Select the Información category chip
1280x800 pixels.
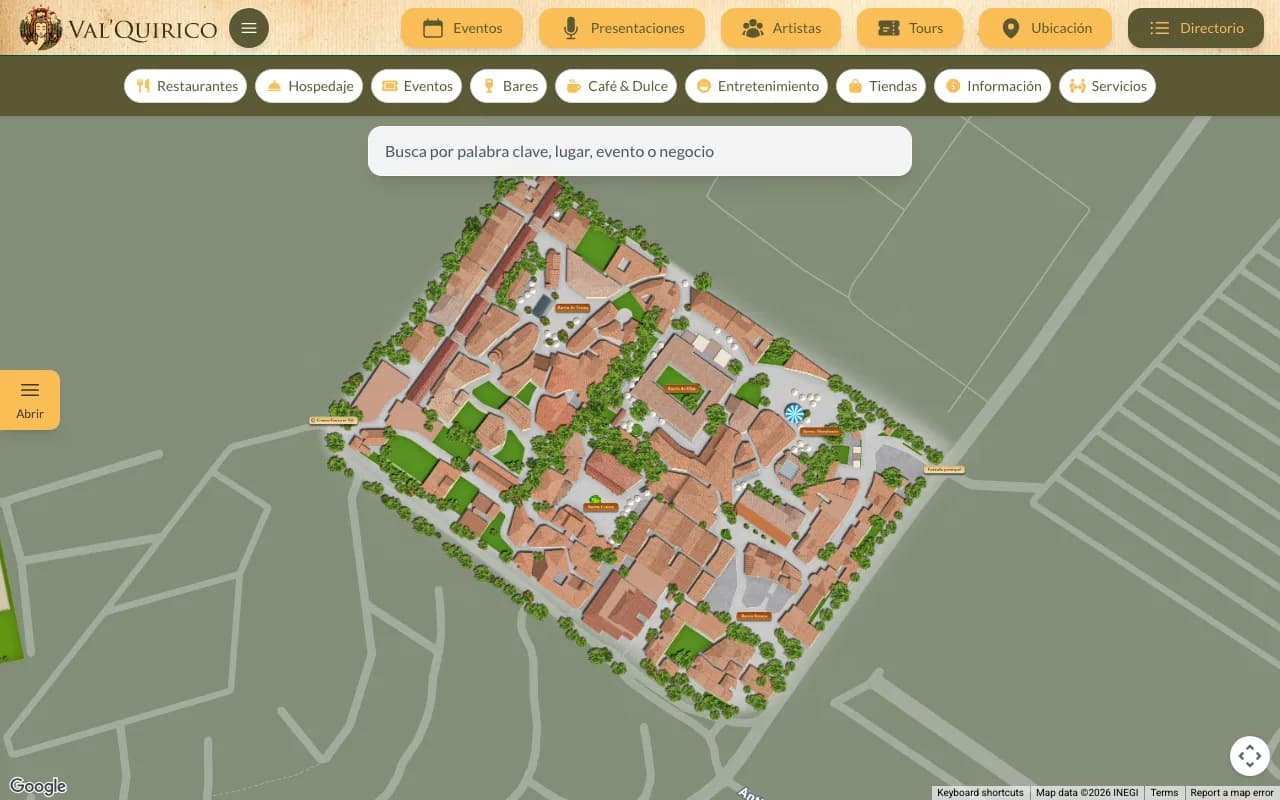[x=993, y=86]
